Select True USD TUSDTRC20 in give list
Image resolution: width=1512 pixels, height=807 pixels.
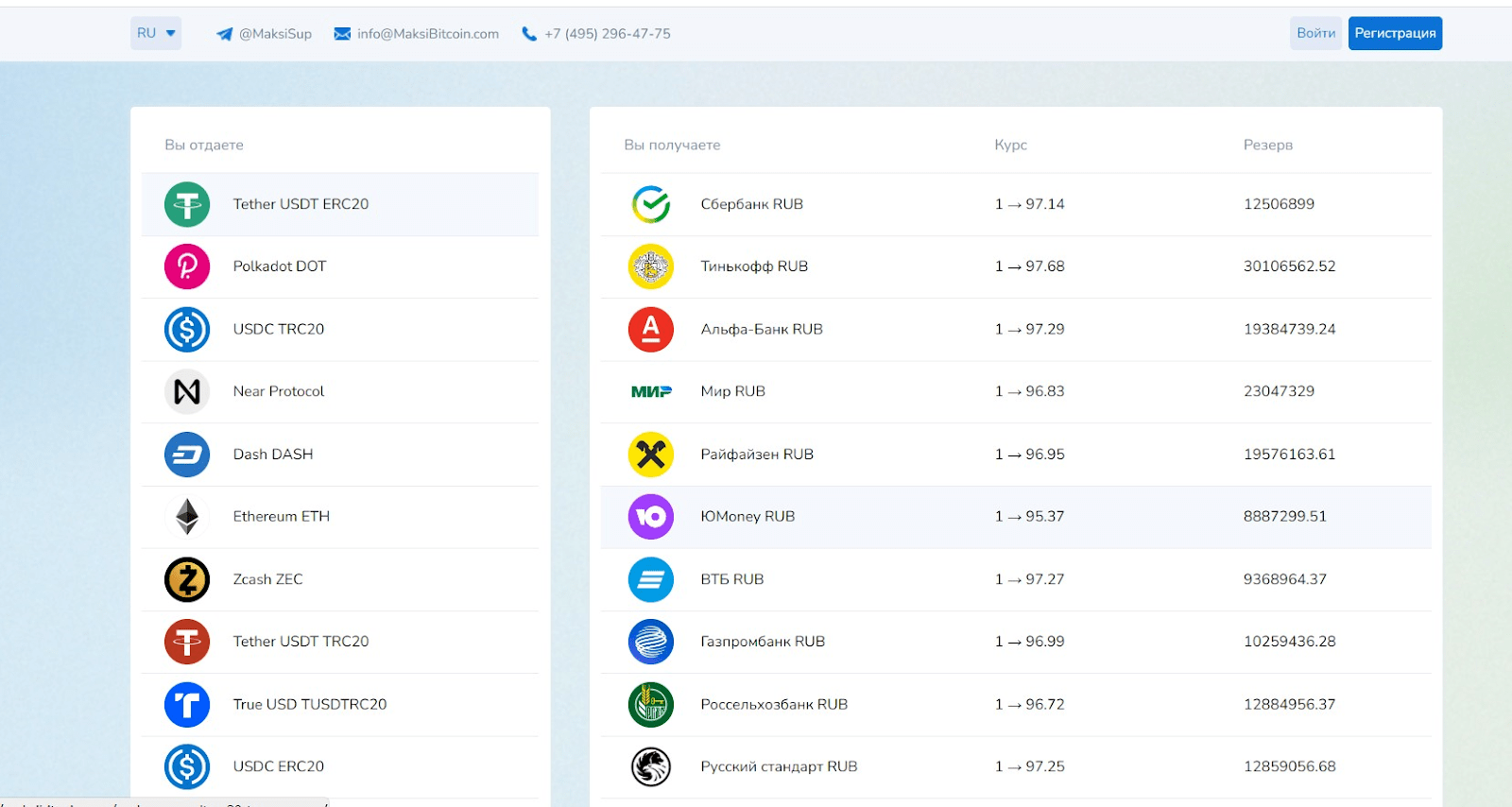340,704
